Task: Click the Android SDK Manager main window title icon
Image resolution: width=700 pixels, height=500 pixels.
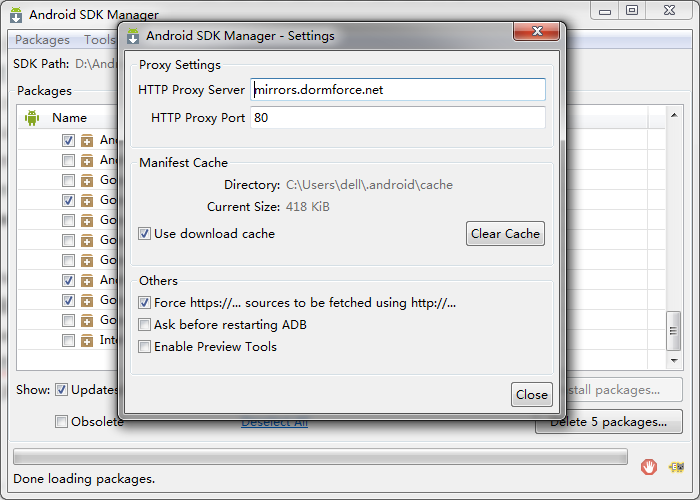Action: pyautogui.click(x=16, y=15)
